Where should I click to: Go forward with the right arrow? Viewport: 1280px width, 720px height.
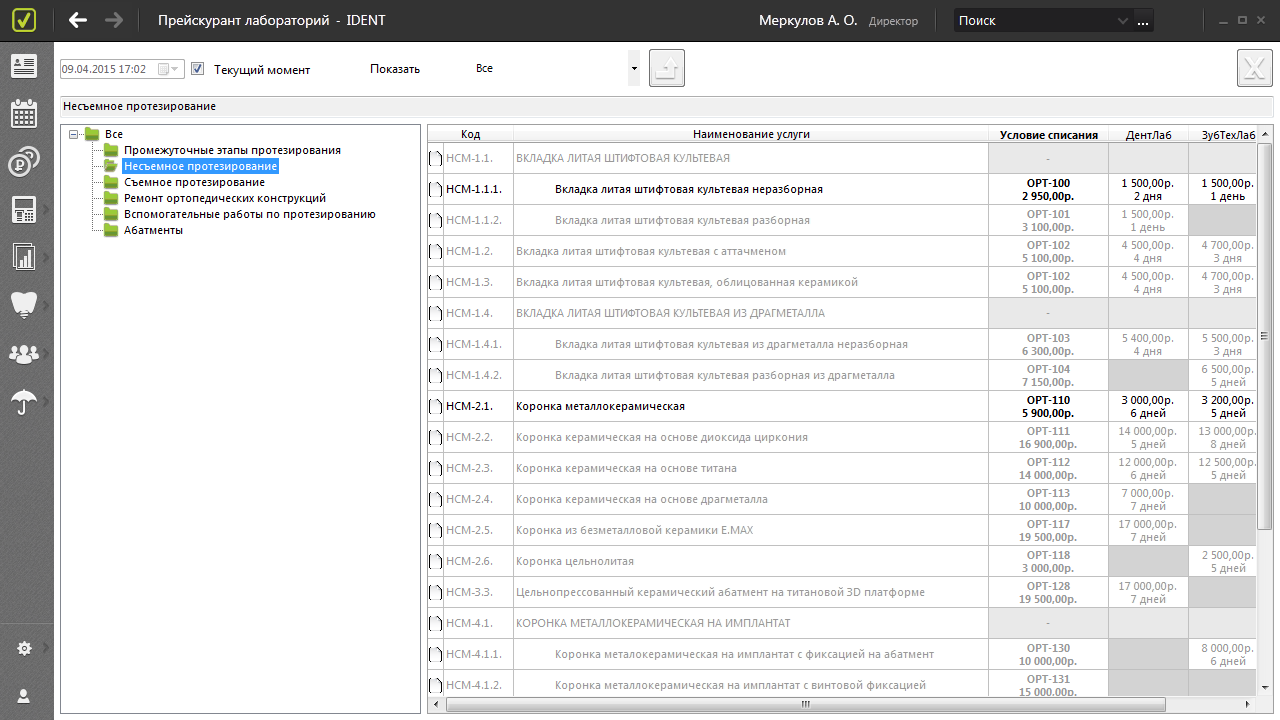point(114,20)
